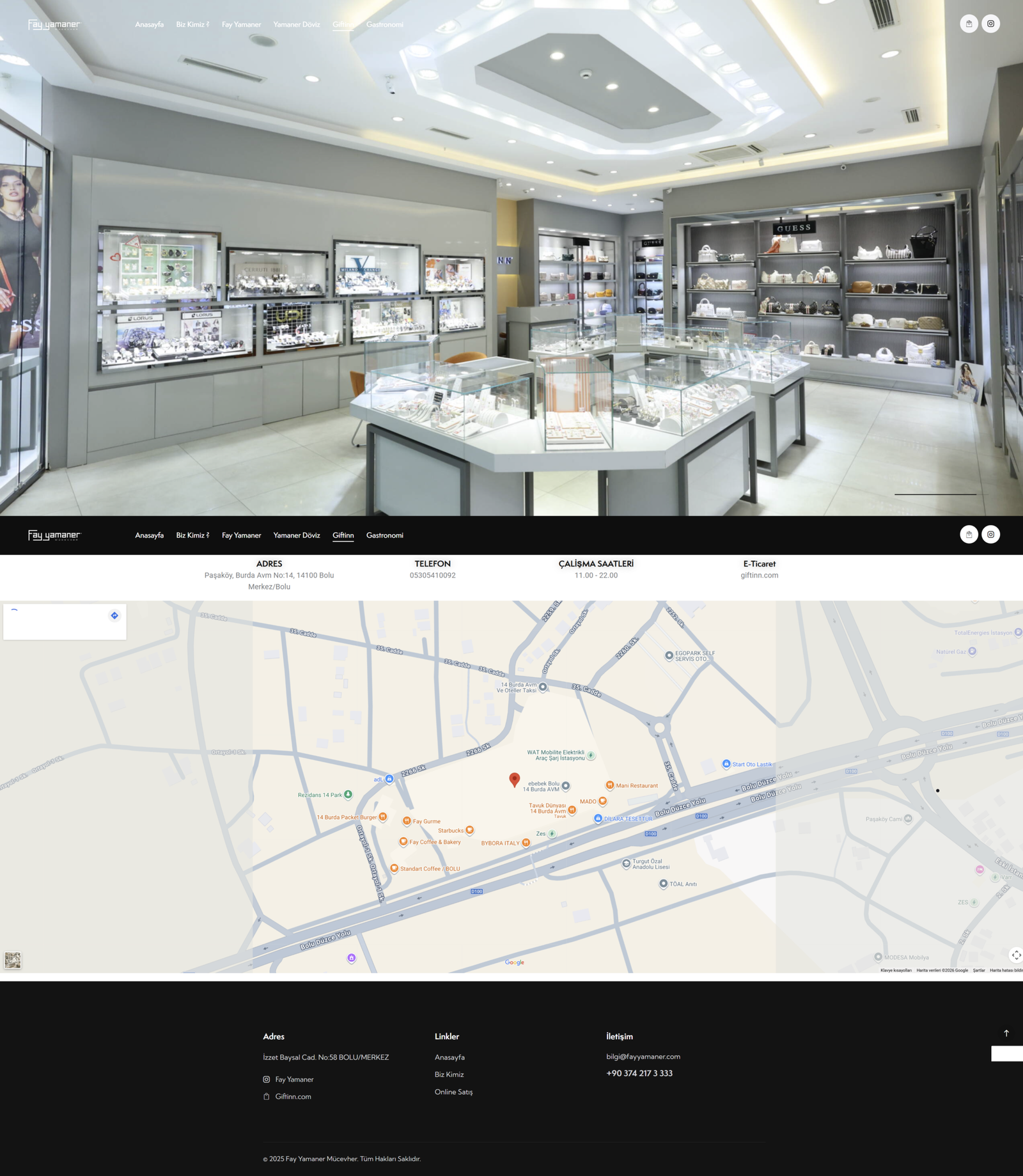This screenshot has width=1023, height=1176.
Task: Open Online Satış footer link
Action: click(x=454, y=1092)
